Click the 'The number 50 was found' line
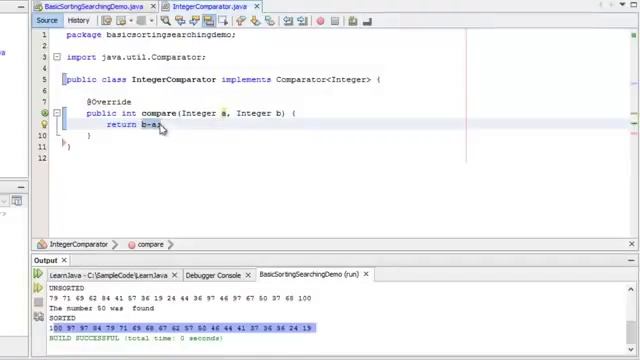 coord(102,308)
